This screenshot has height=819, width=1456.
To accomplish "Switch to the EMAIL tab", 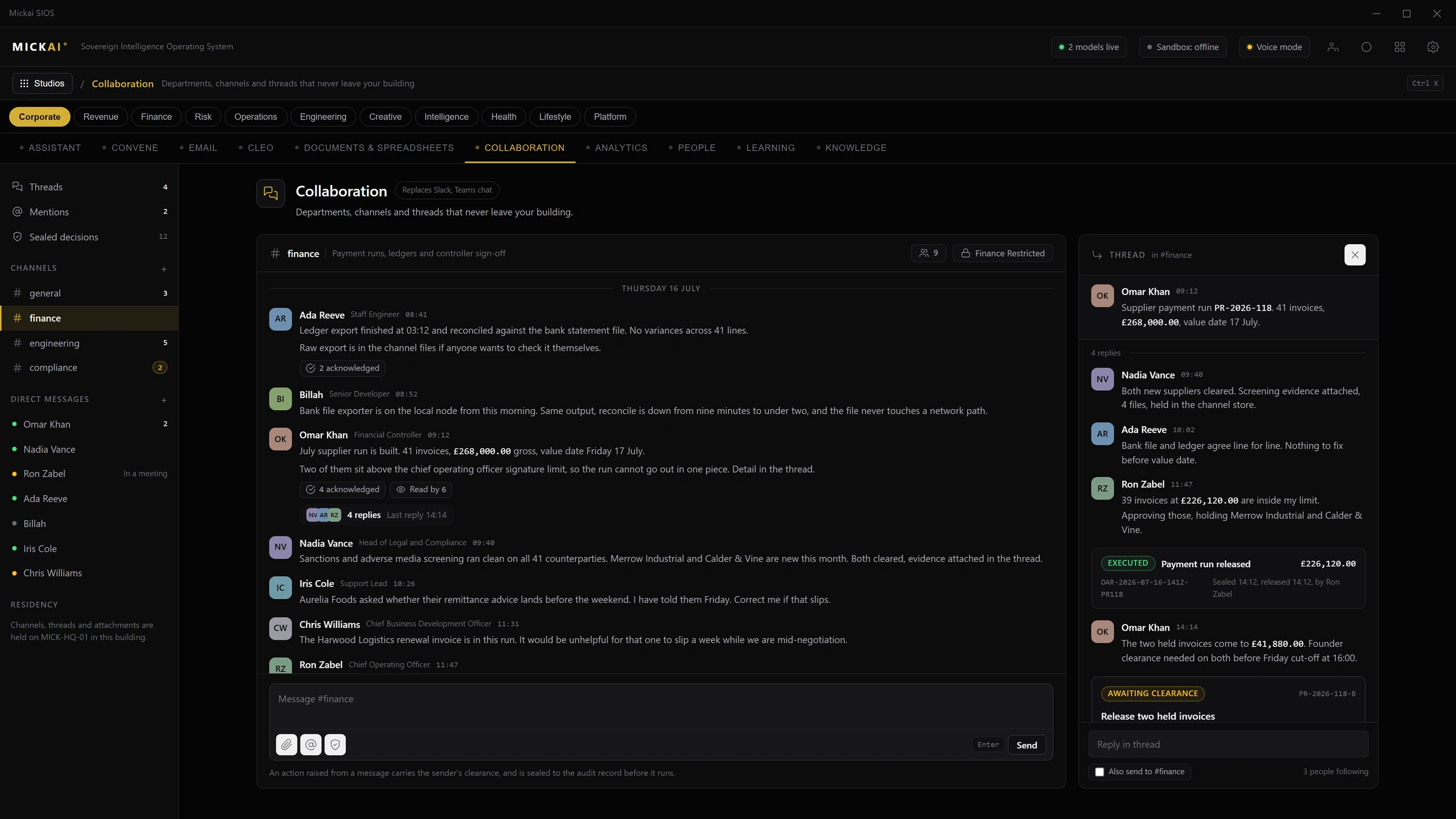I will pyautogui.click(x=198, y=148).
